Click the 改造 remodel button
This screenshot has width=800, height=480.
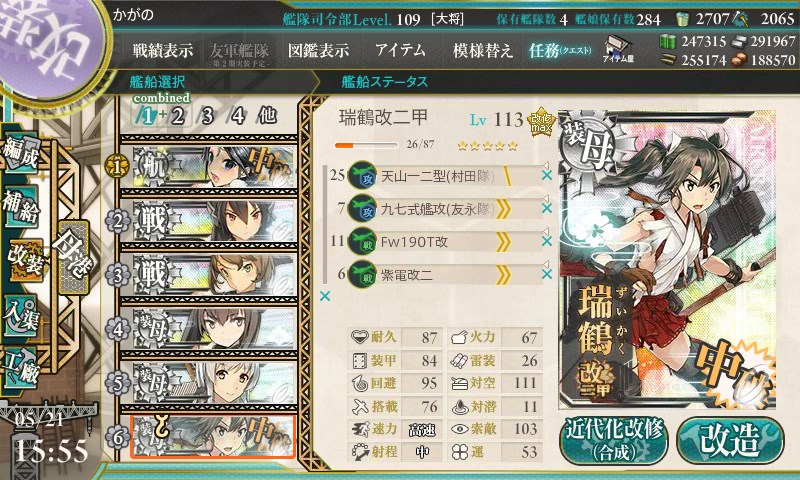[x=730, y=440]
